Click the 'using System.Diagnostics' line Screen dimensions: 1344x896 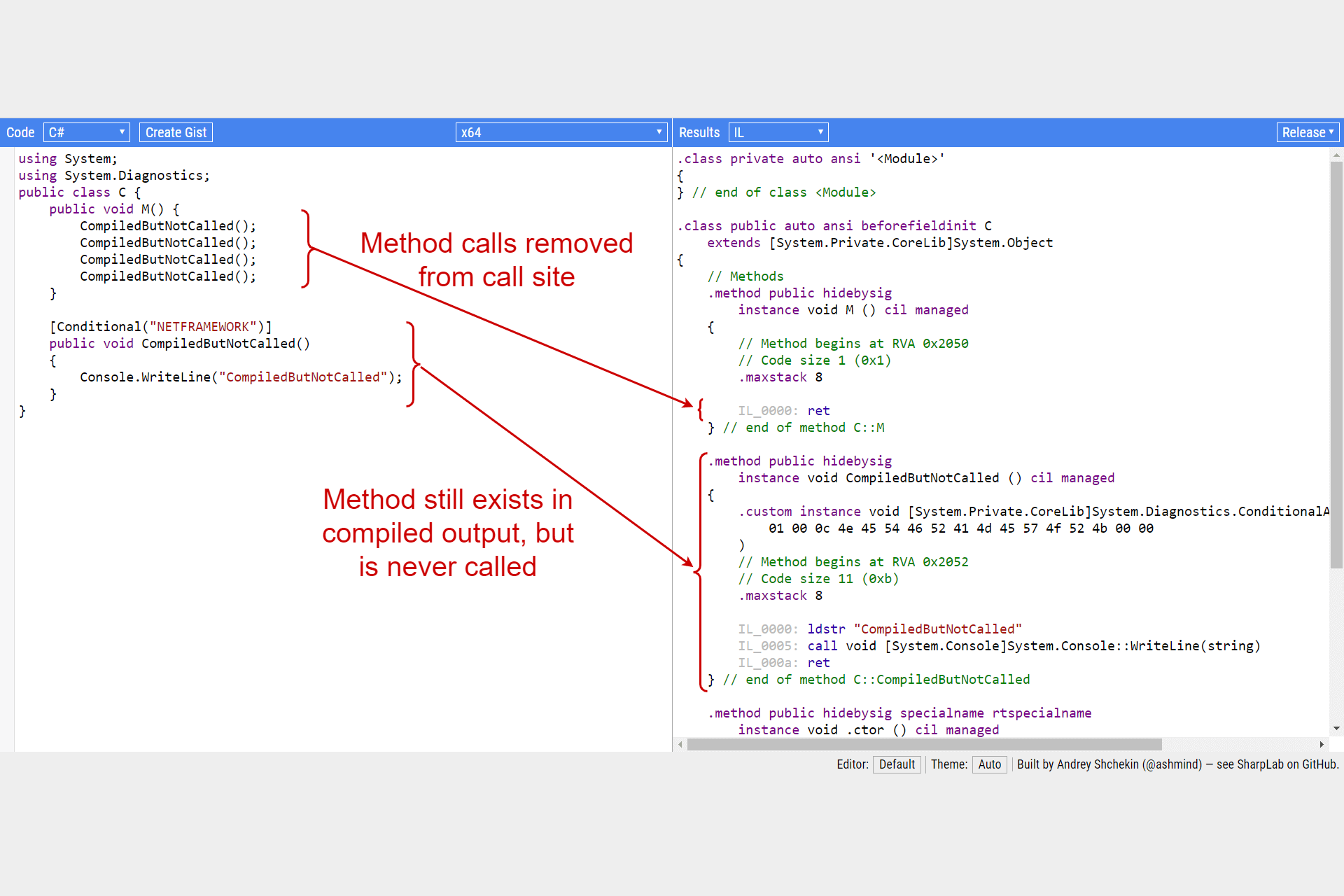coord(114,176)
